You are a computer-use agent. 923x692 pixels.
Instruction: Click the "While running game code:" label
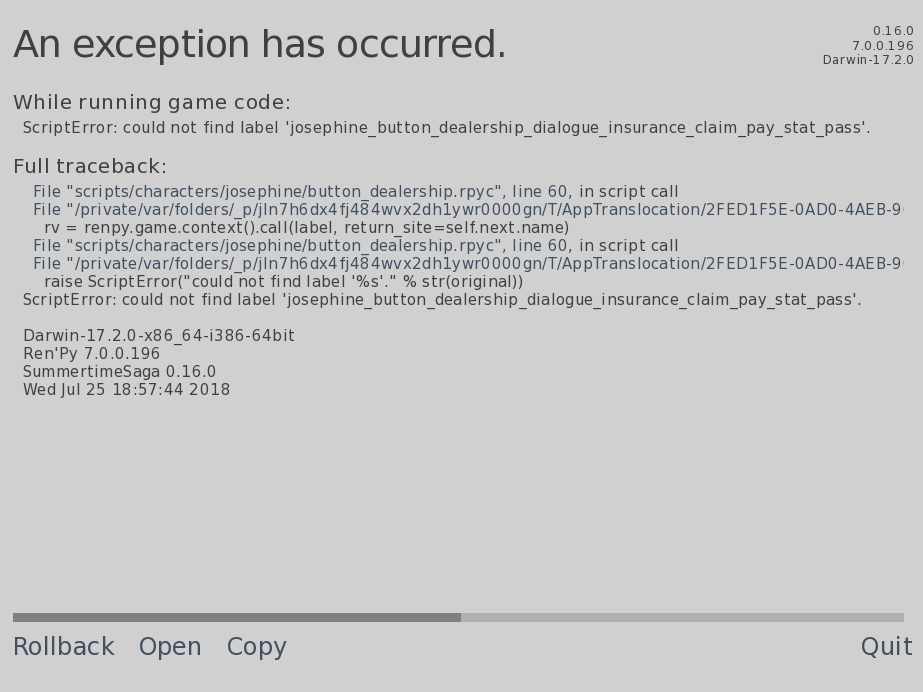pos(152,103)
